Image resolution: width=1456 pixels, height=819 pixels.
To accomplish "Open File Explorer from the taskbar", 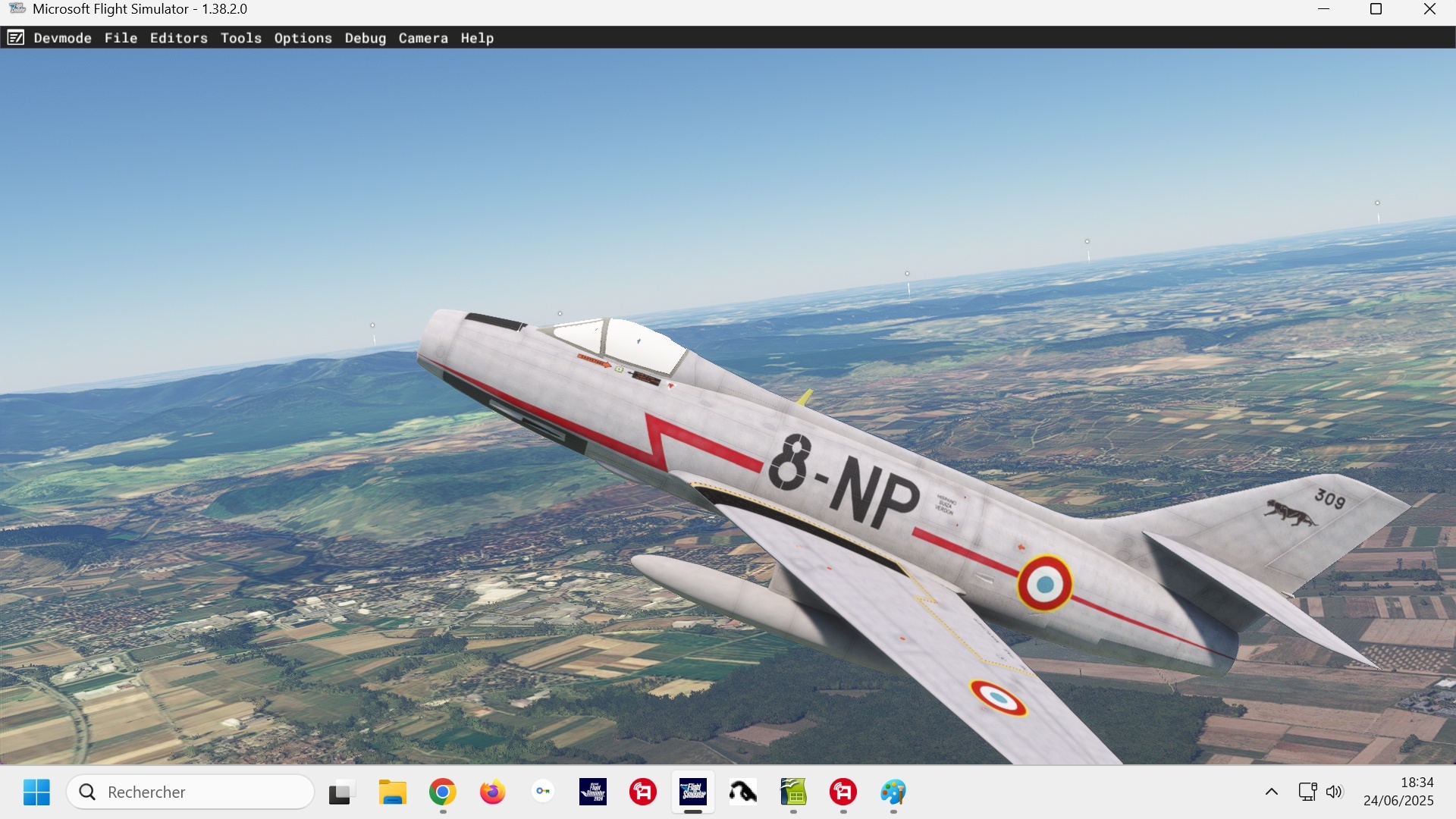I will coord(392,792).
